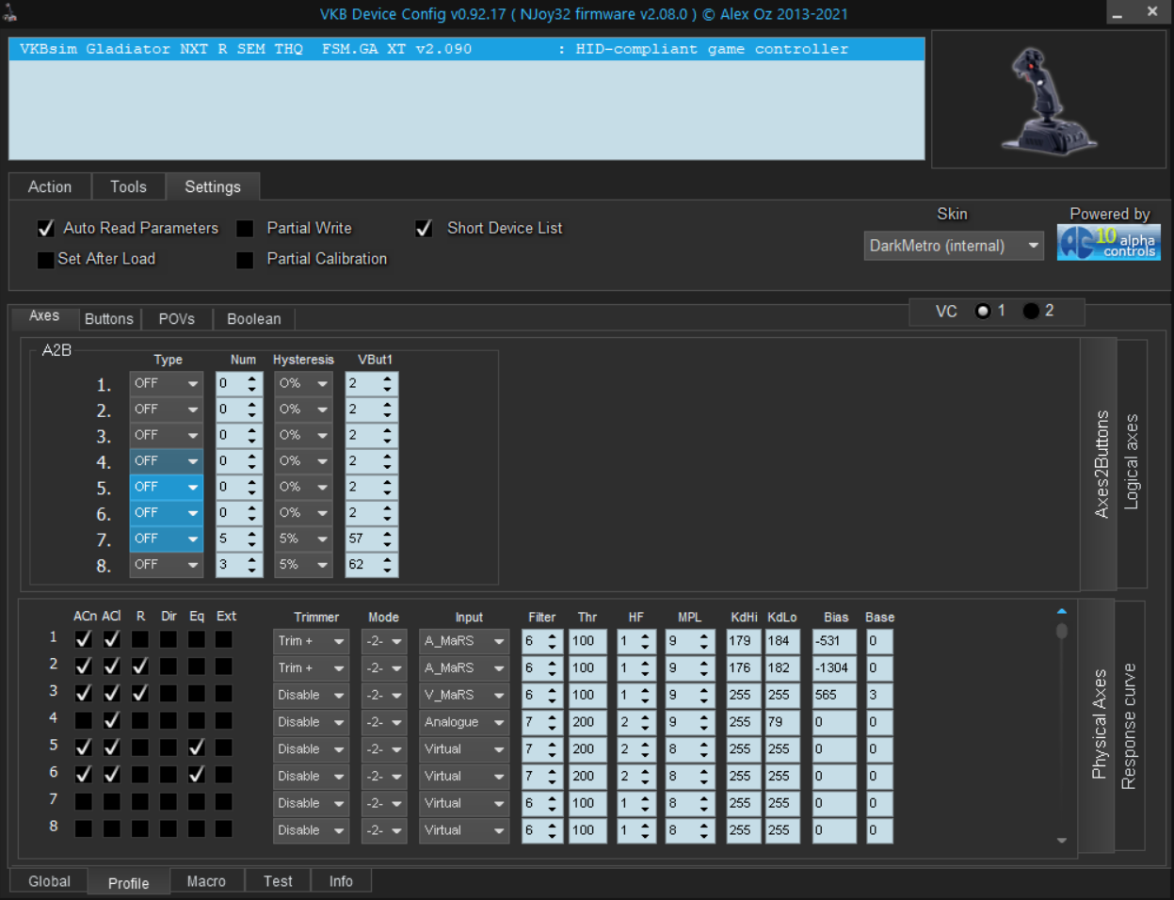
Task: Select VC radio option 2
Action: [1031, 311]
